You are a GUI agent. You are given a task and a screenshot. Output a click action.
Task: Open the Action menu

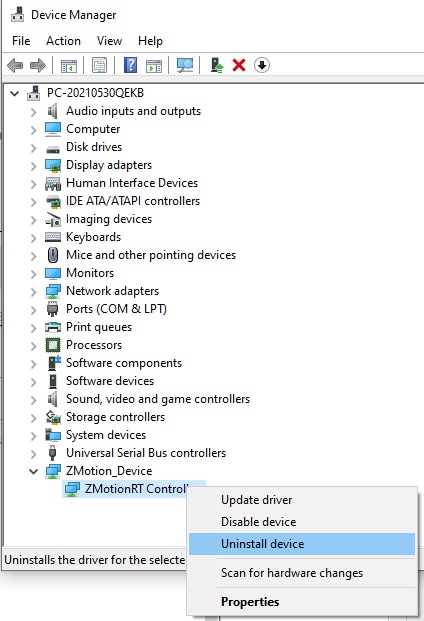tap(63, 41)
